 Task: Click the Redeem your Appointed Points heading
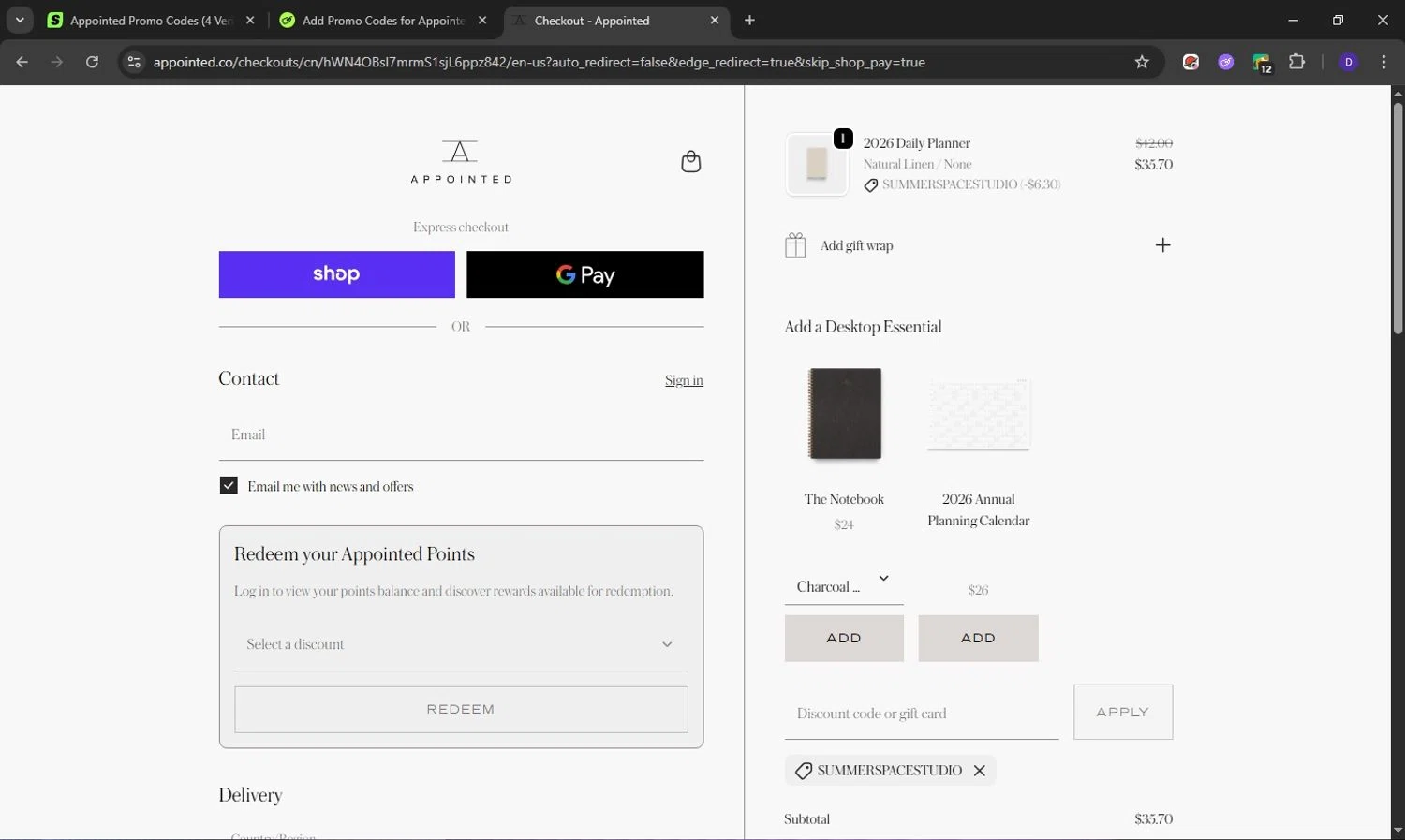click(354, 554)
